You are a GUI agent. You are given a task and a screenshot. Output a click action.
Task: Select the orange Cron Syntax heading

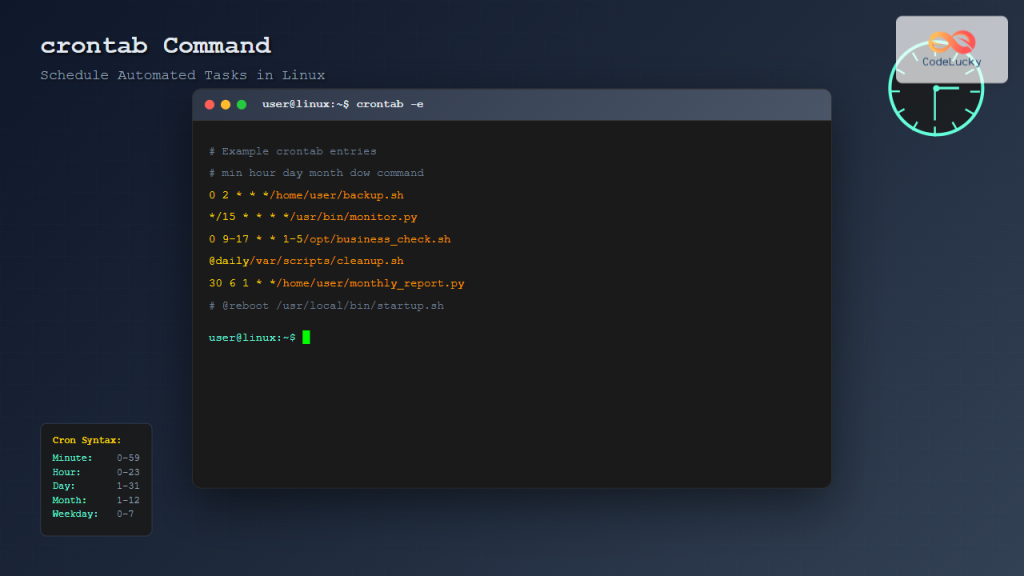85,439
